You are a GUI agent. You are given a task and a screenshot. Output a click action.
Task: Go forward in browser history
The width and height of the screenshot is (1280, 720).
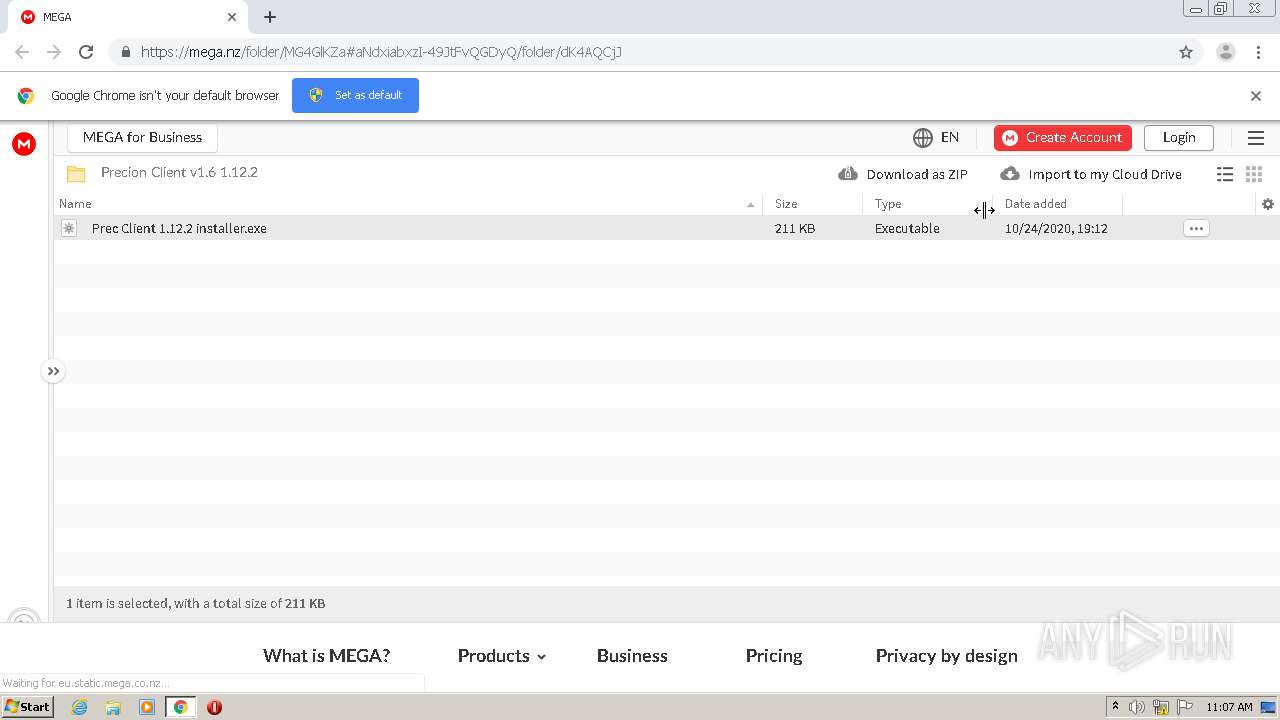click(54, 52)
